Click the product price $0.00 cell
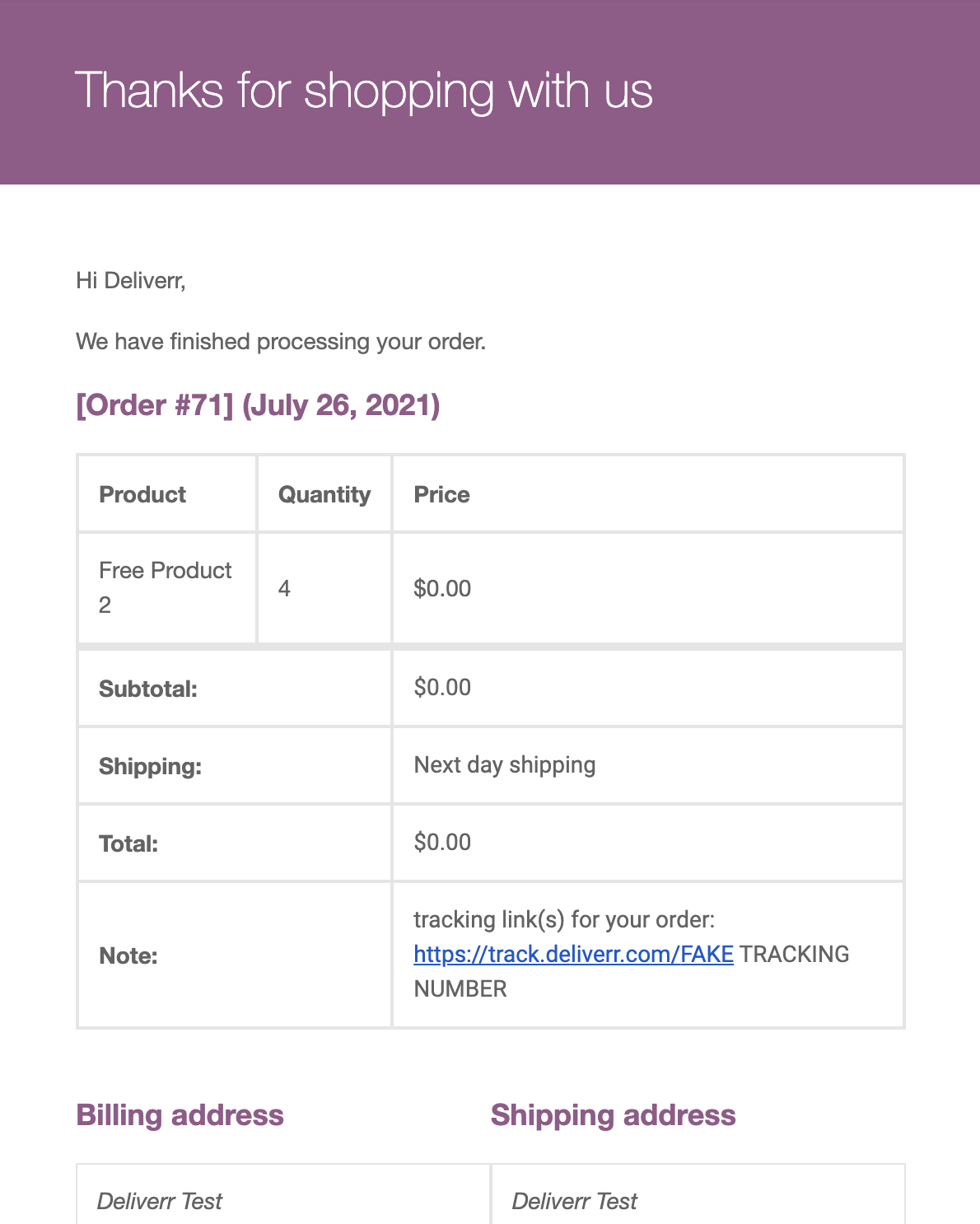The image size is (980, 1224). 648,588
